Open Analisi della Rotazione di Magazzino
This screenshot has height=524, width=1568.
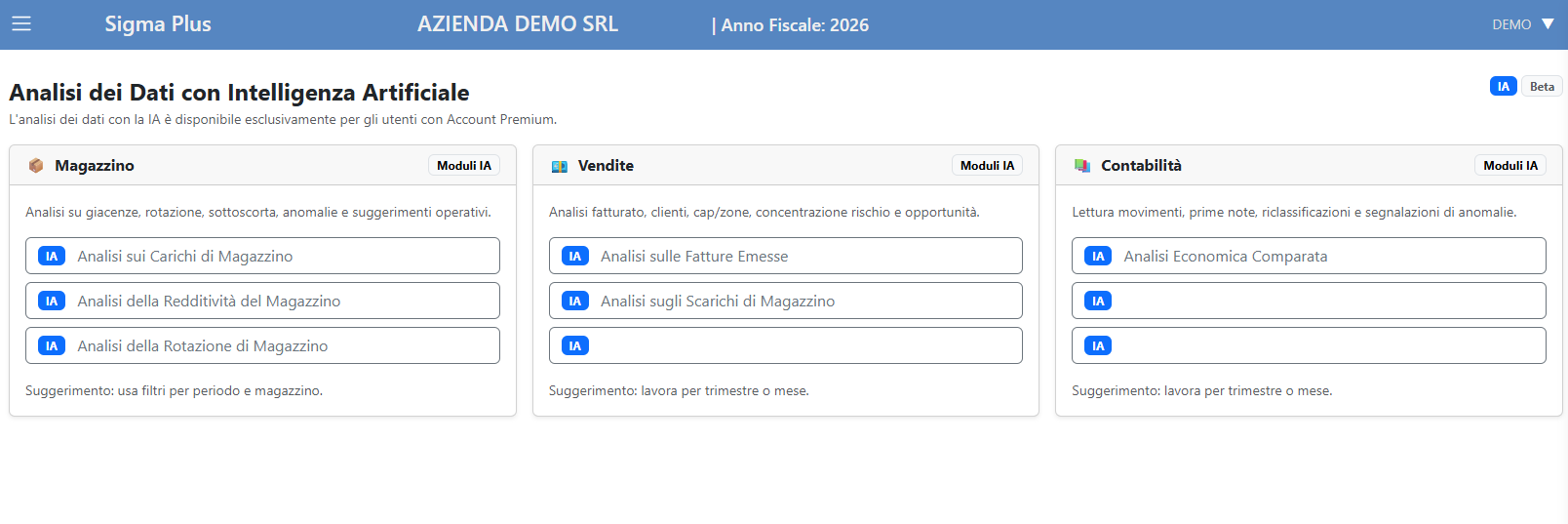[x=203, y=346]
